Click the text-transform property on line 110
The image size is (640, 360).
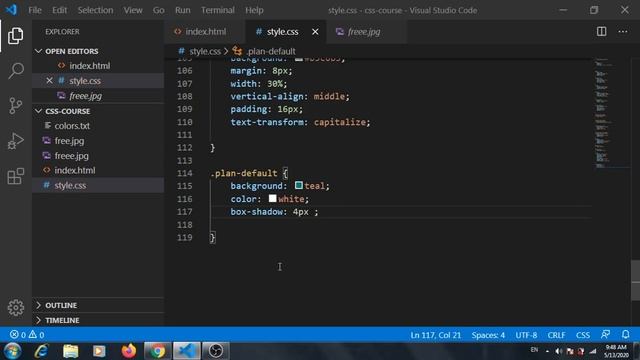click(x=267, y=122)
